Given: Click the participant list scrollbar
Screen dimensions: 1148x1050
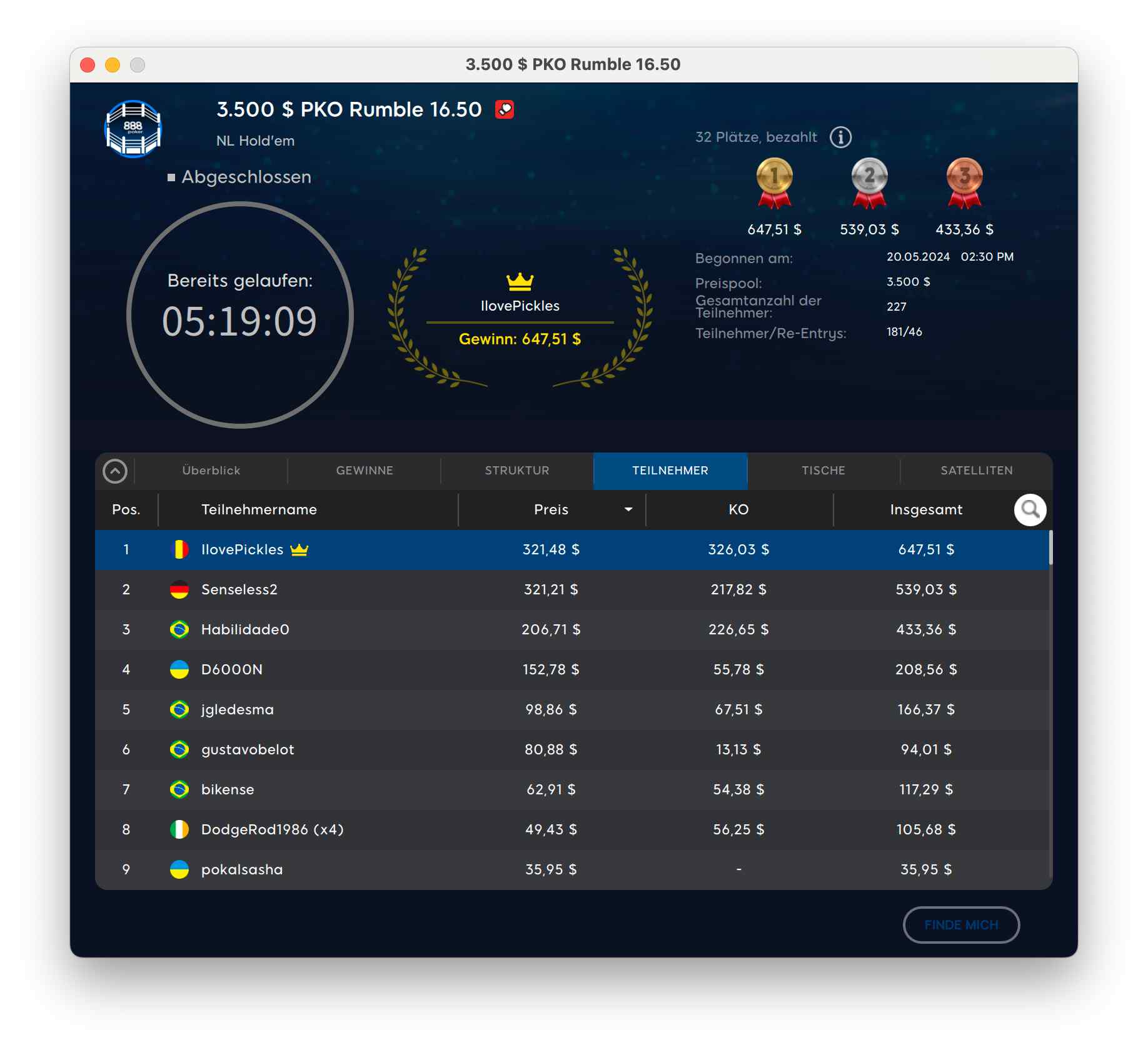Looking at the screenshot, I should point(1050,548).
